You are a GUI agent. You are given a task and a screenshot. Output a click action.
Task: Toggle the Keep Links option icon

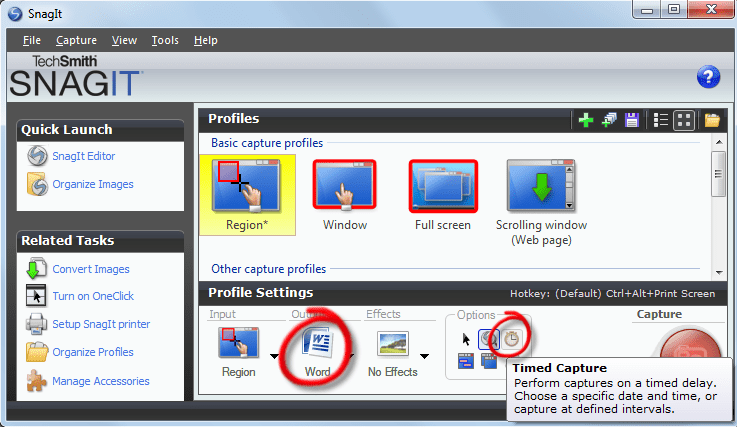[x=466, y=361]
